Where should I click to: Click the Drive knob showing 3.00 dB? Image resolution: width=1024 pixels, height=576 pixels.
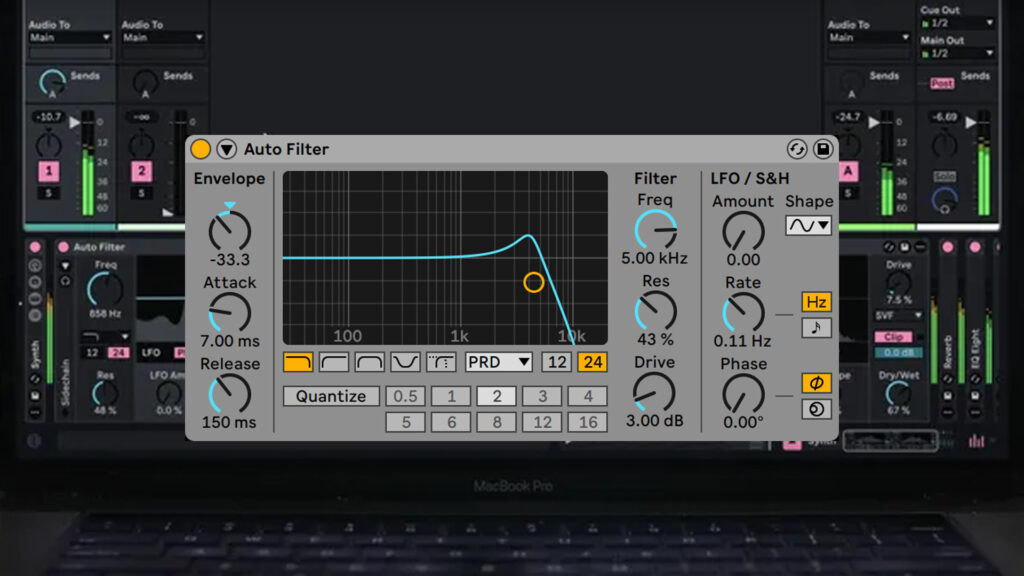[x=654, y=392]
